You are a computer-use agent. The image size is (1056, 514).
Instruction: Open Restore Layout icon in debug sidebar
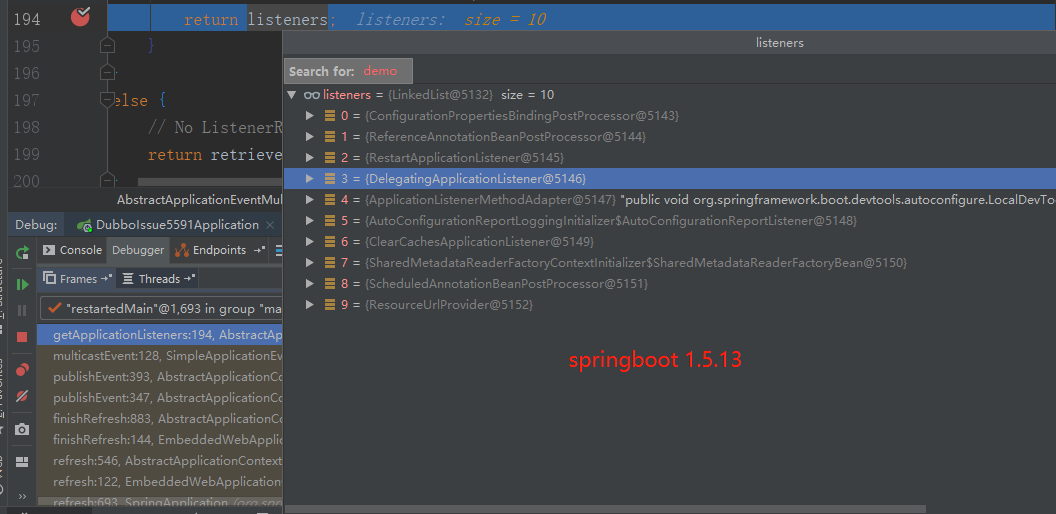[22, 461]
